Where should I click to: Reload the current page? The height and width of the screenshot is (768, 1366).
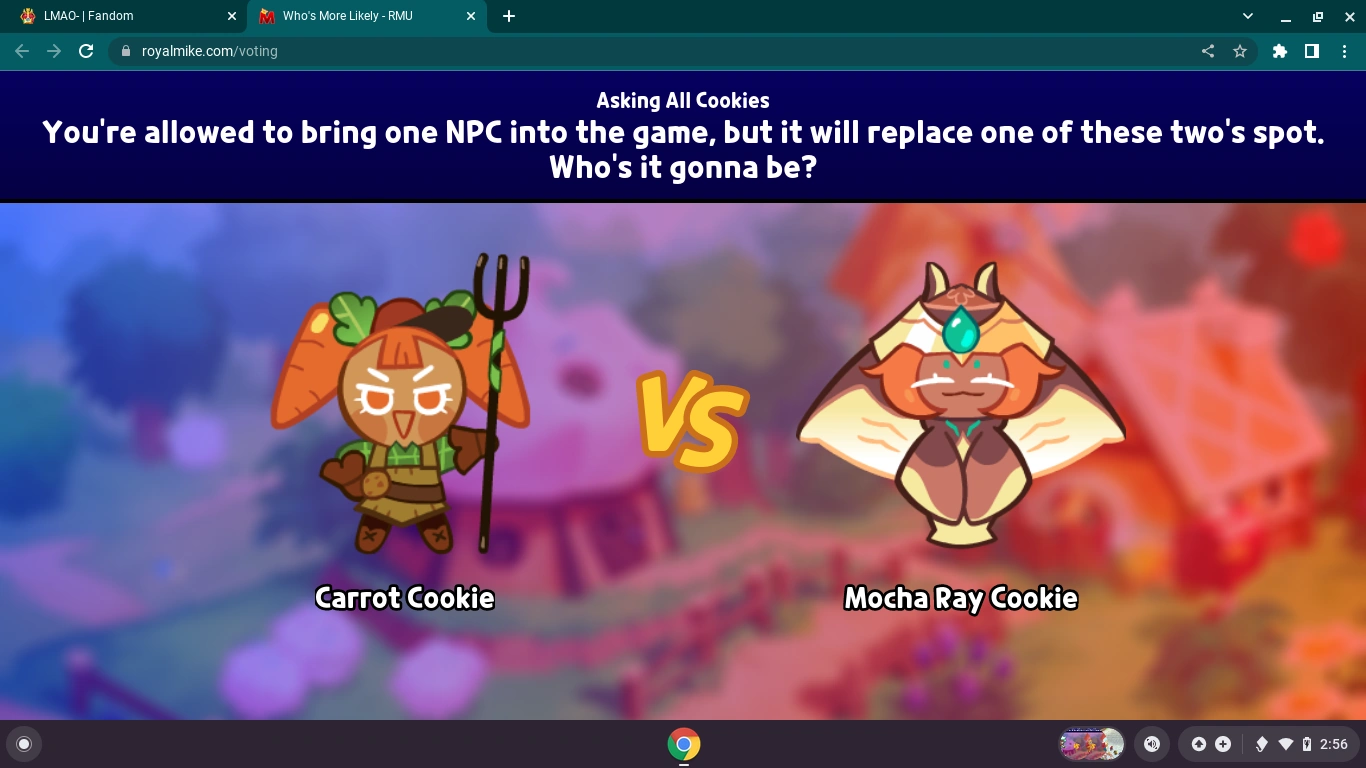86,51
